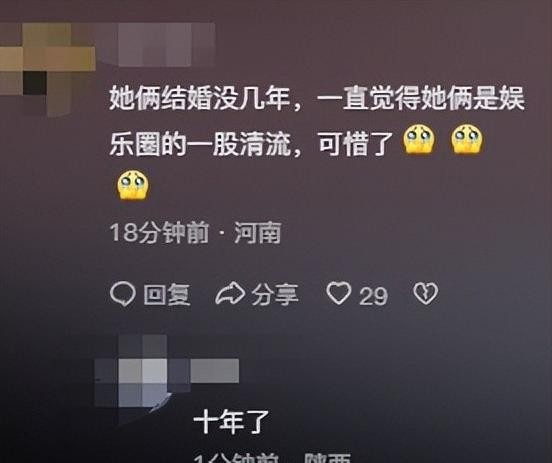552x463 pixels.
Task: Click the crying emoji on its own line
Action: click(133, 185)
